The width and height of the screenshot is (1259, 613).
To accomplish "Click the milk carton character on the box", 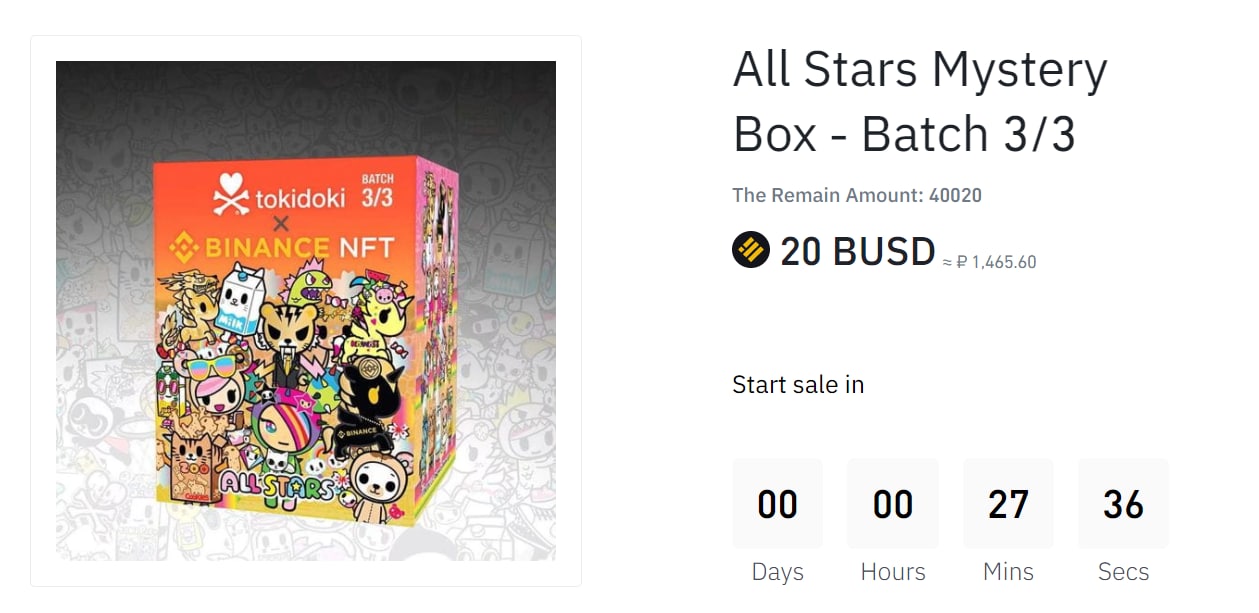I will click(240, 299).
